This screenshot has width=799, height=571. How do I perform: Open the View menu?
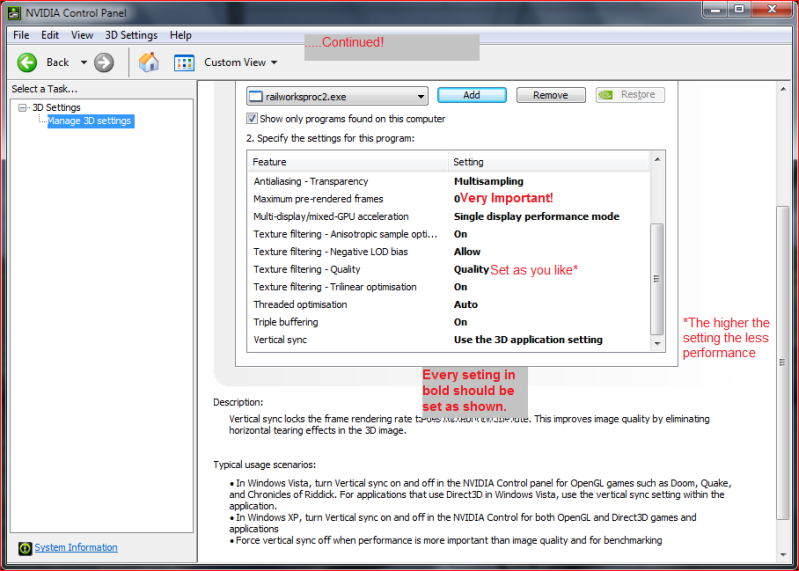coord(82,35)
